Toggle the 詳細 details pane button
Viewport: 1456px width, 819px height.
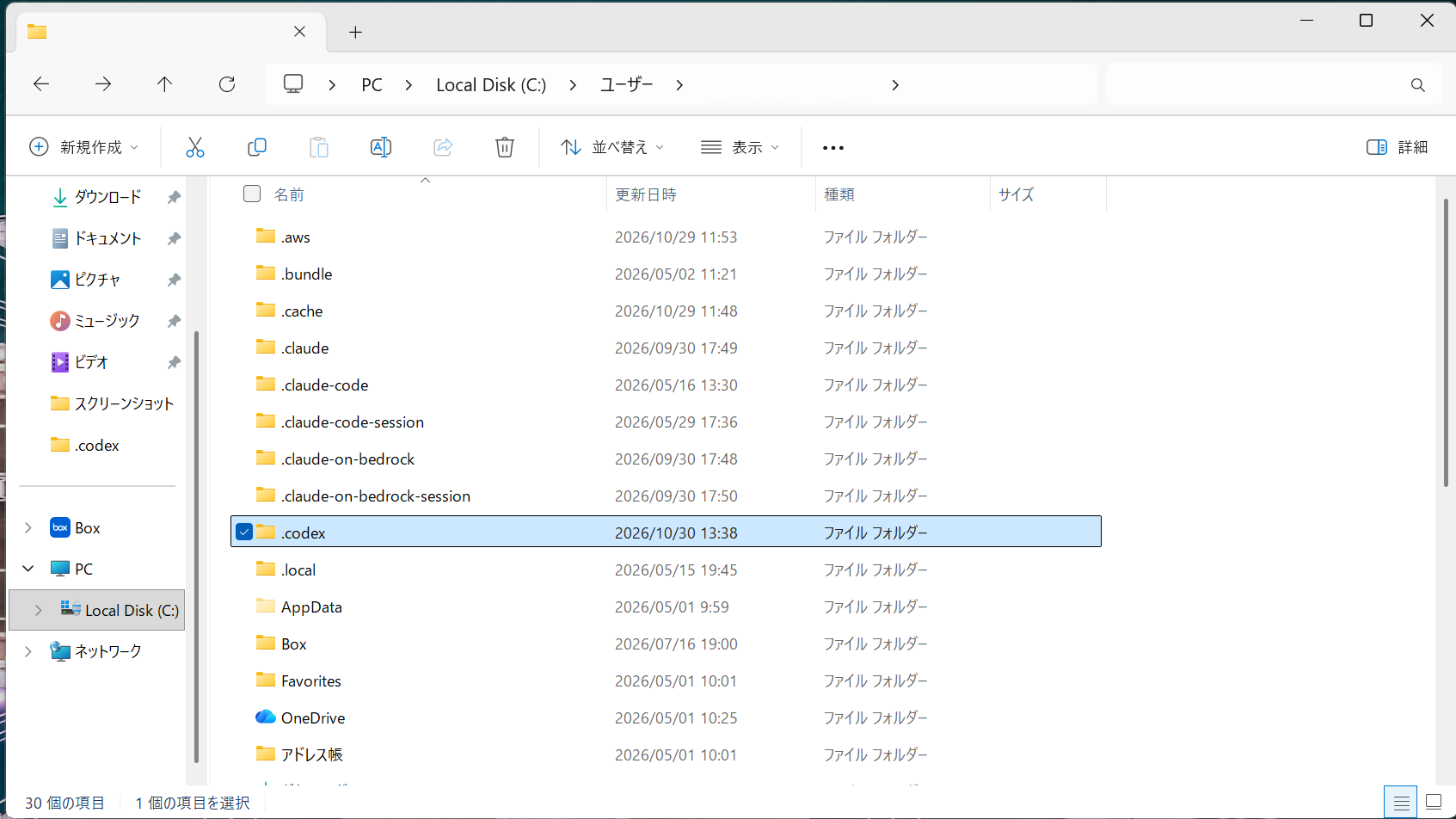1397,147
